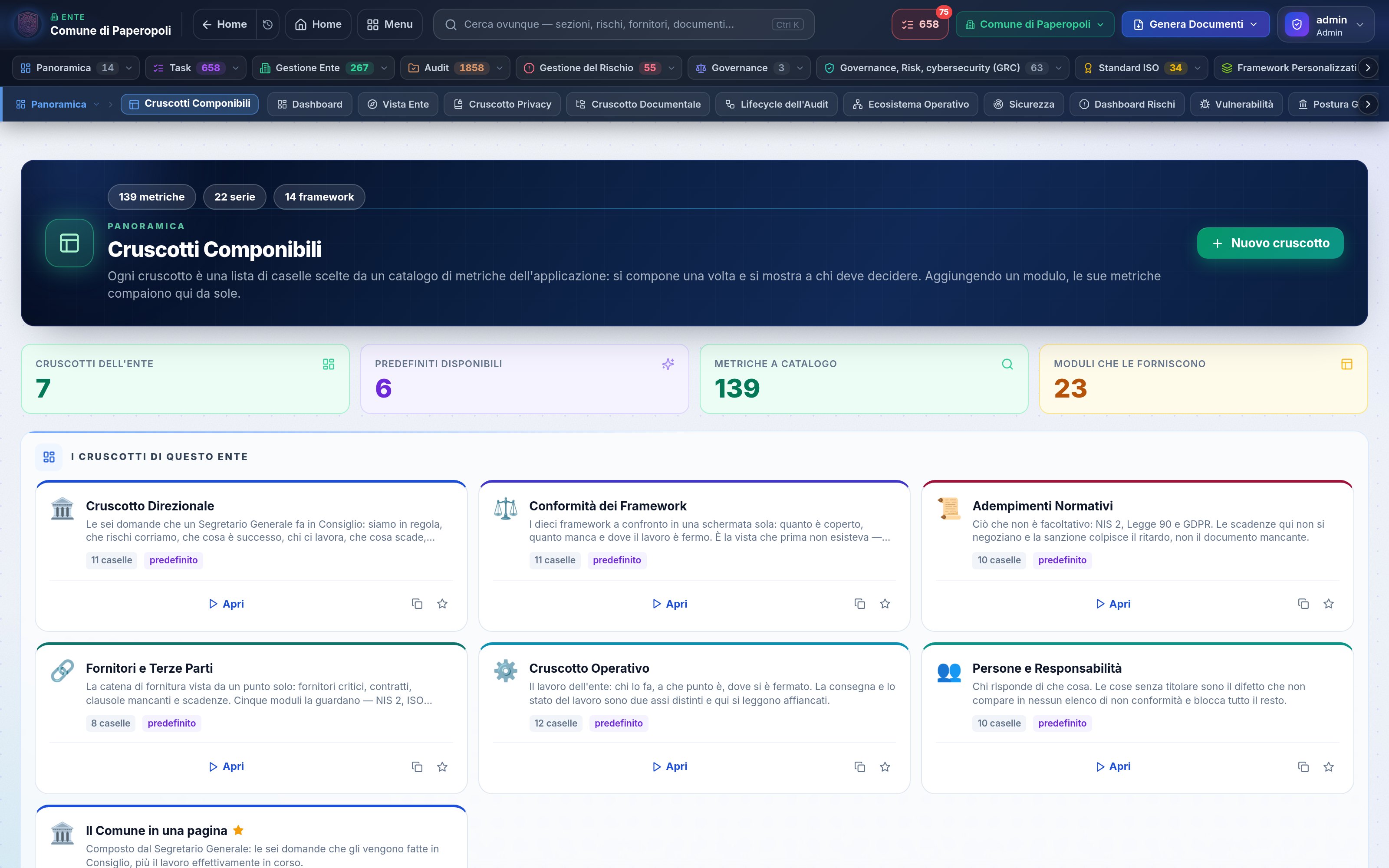Viewport: 1389px width, 868px height.
Task: Open the Audit 1858 dropdown
Action: tap(455, 68)
